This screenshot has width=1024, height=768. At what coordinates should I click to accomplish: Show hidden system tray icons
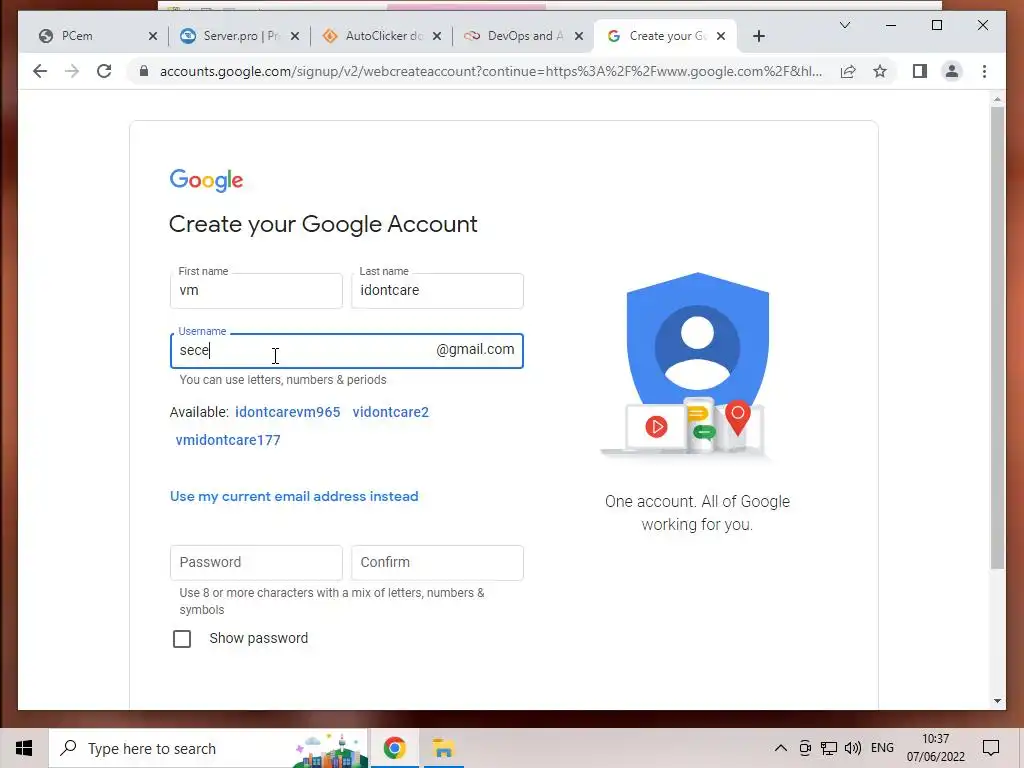(780, 748)
